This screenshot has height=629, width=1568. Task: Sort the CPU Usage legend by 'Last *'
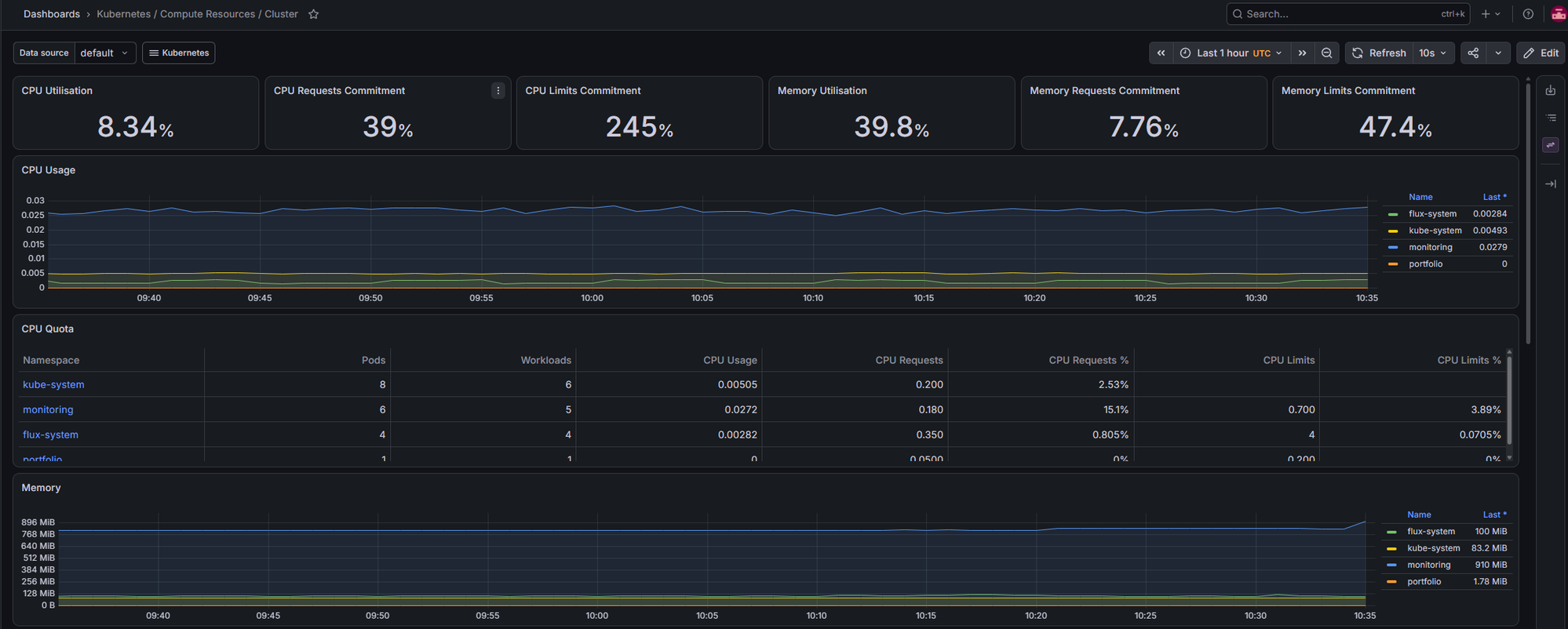1494,197
